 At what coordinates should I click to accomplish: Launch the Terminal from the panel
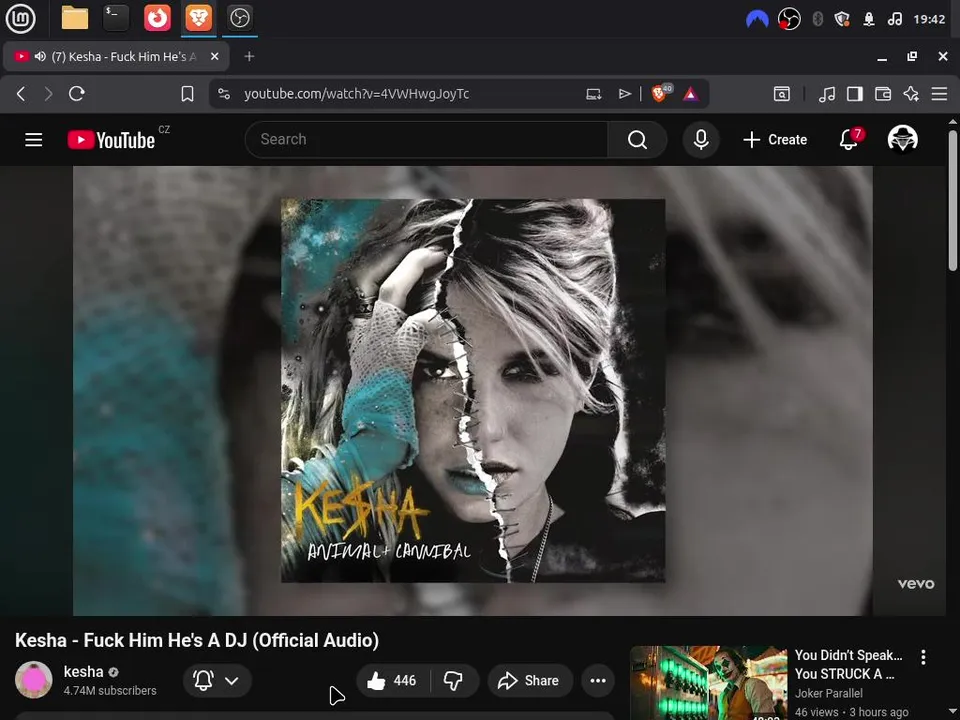(x=116, y=18)
